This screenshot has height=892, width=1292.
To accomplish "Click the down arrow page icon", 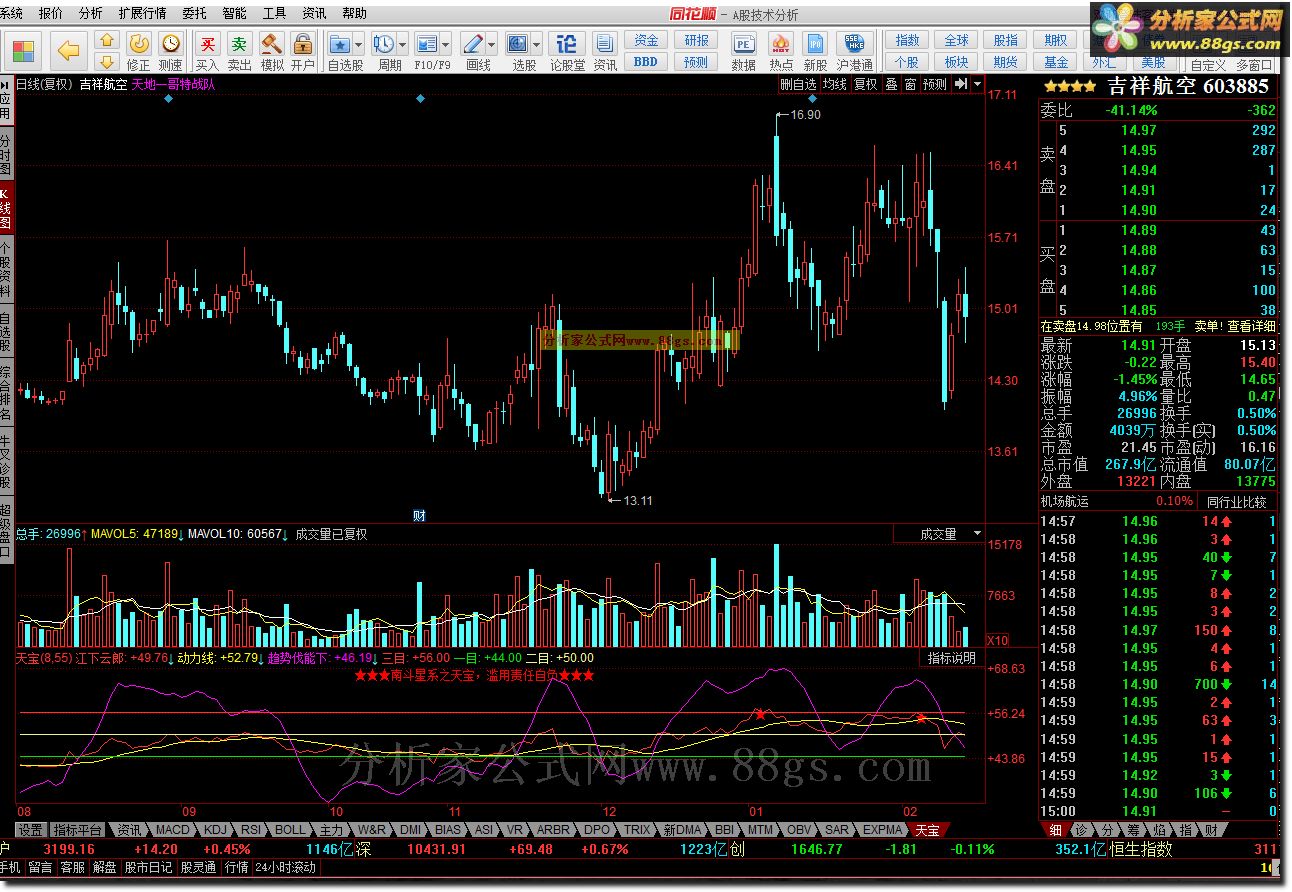I will coord(107,62).
